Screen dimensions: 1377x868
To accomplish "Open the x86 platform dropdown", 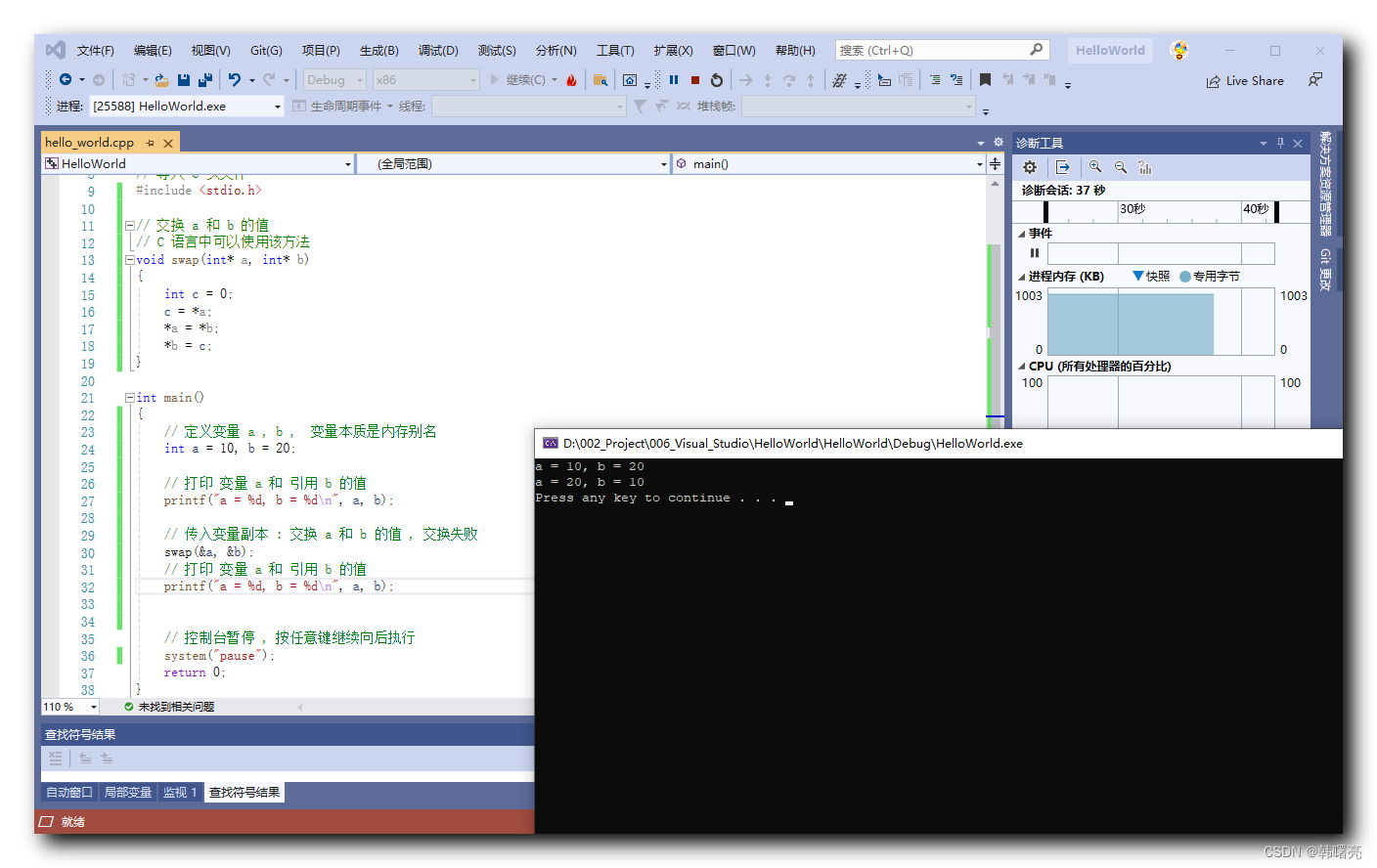I will [426, 80].
